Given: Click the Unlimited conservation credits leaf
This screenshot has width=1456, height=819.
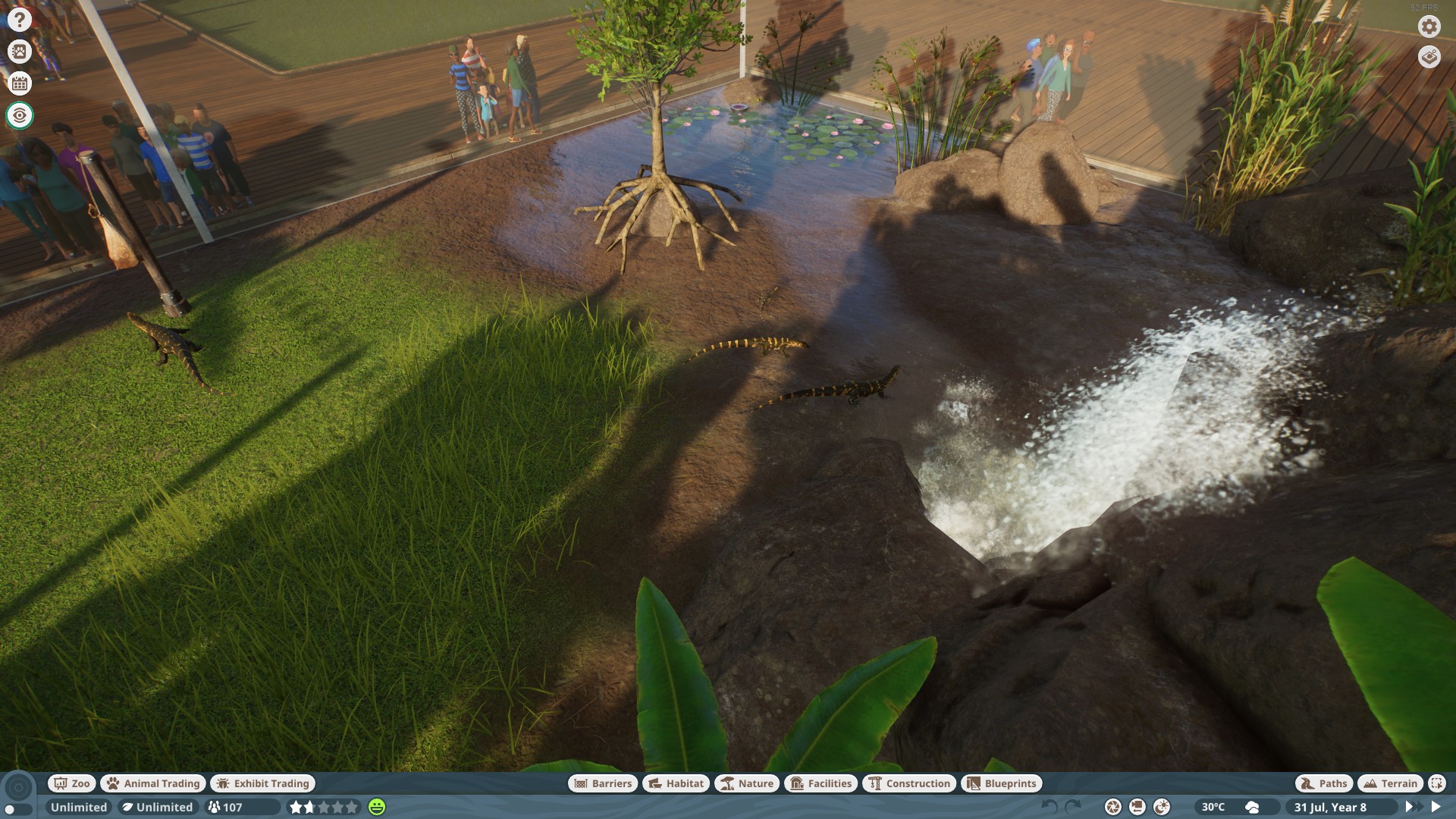Looking at the screenshot, I should [158, 807].
